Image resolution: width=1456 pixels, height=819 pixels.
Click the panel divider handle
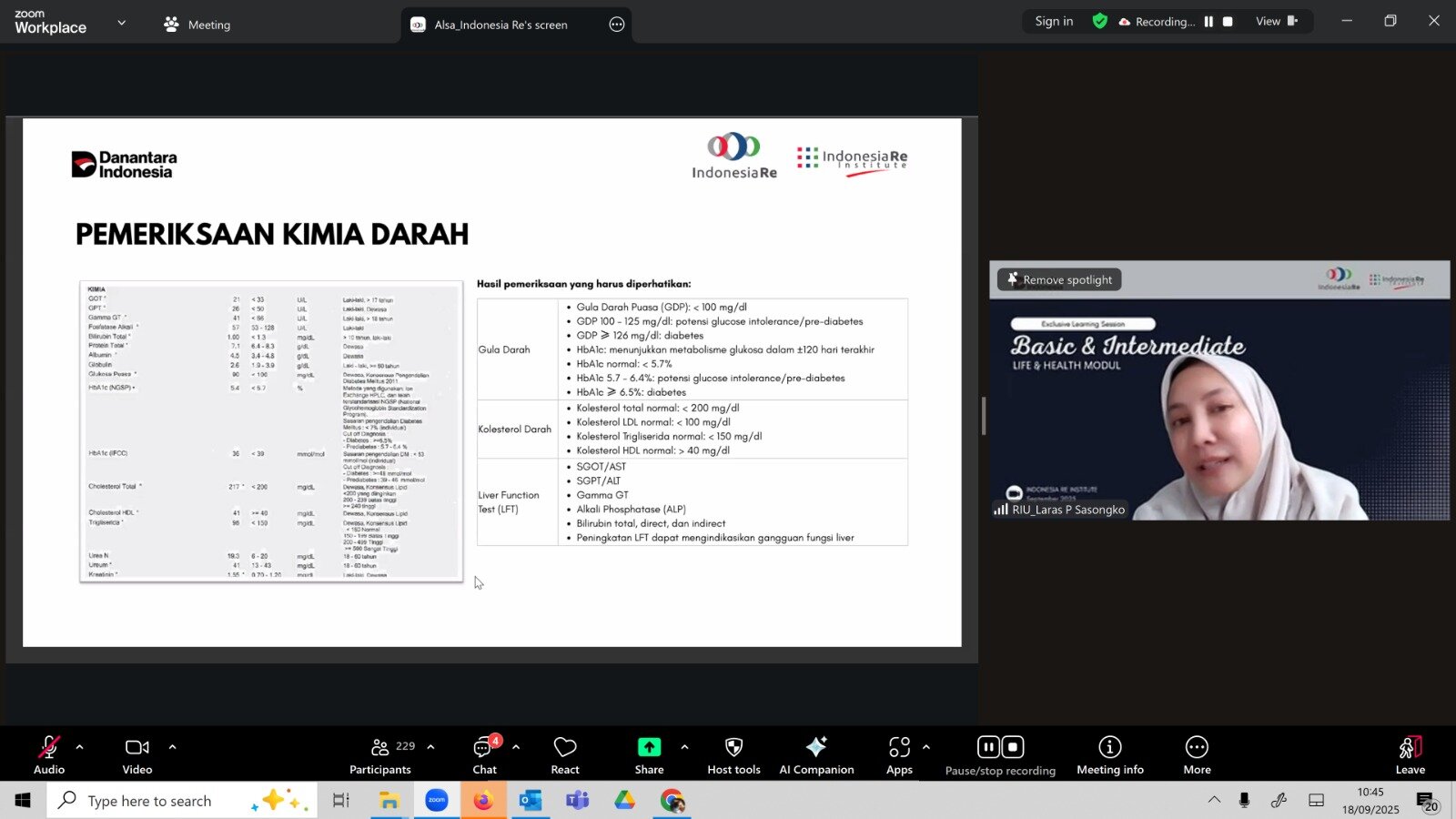point(984,416)
